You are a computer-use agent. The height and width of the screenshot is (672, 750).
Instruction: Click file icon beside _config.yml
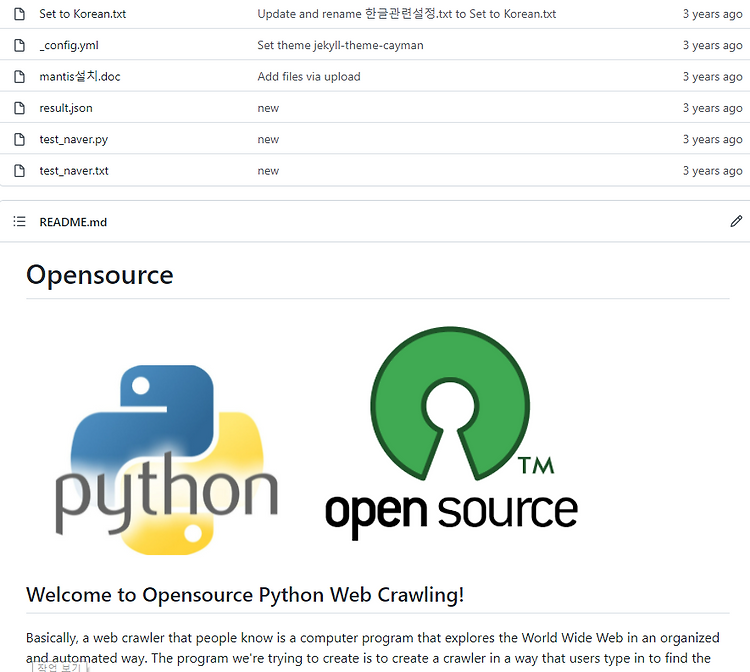[20, 45]
